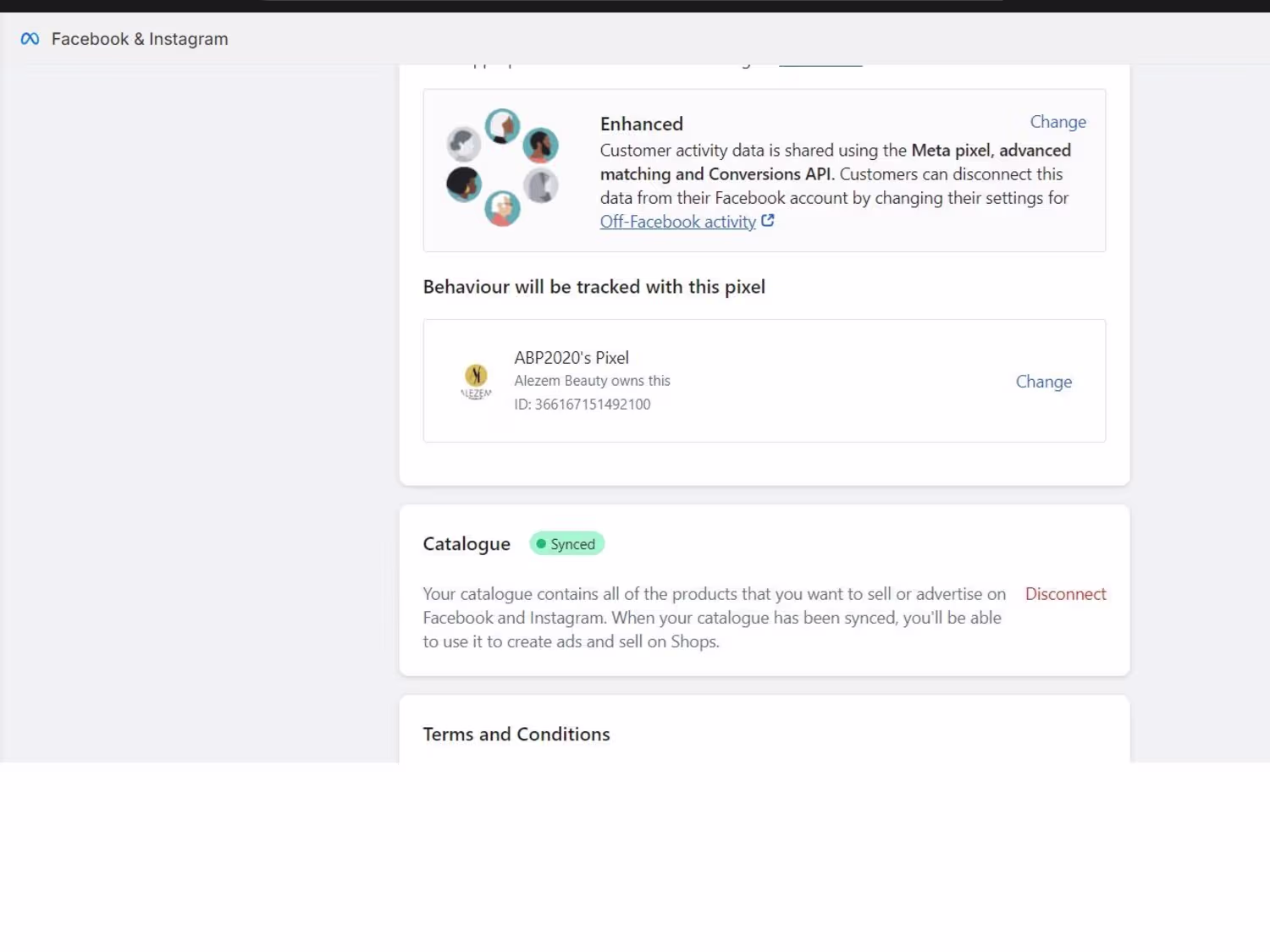Click the Catalogue section heading

coord(467,544)
